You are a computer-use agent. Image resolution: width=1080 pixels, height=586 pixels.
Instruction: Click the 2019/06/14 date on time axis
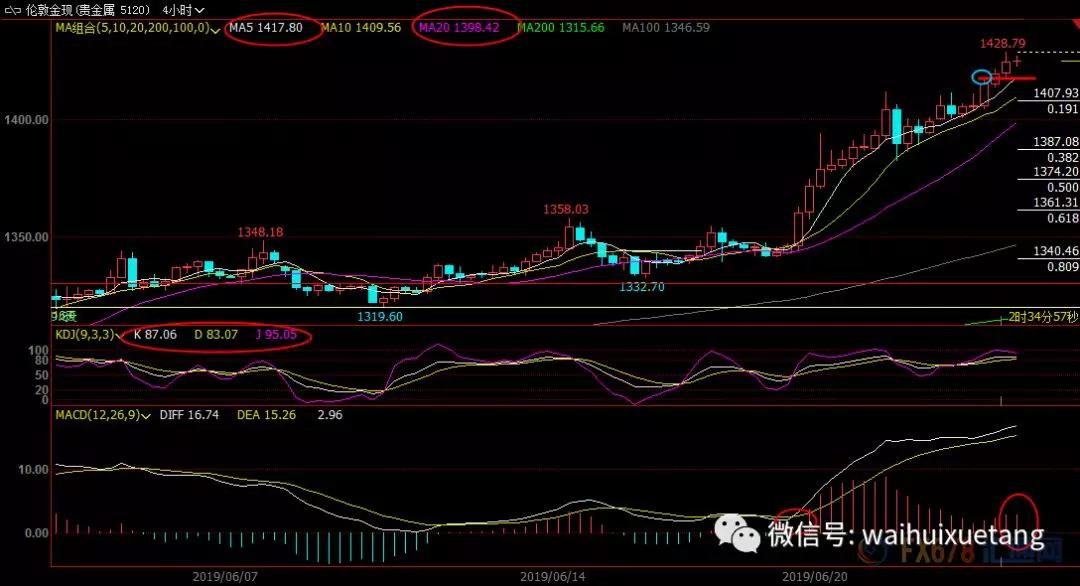[x=551, y=577]
